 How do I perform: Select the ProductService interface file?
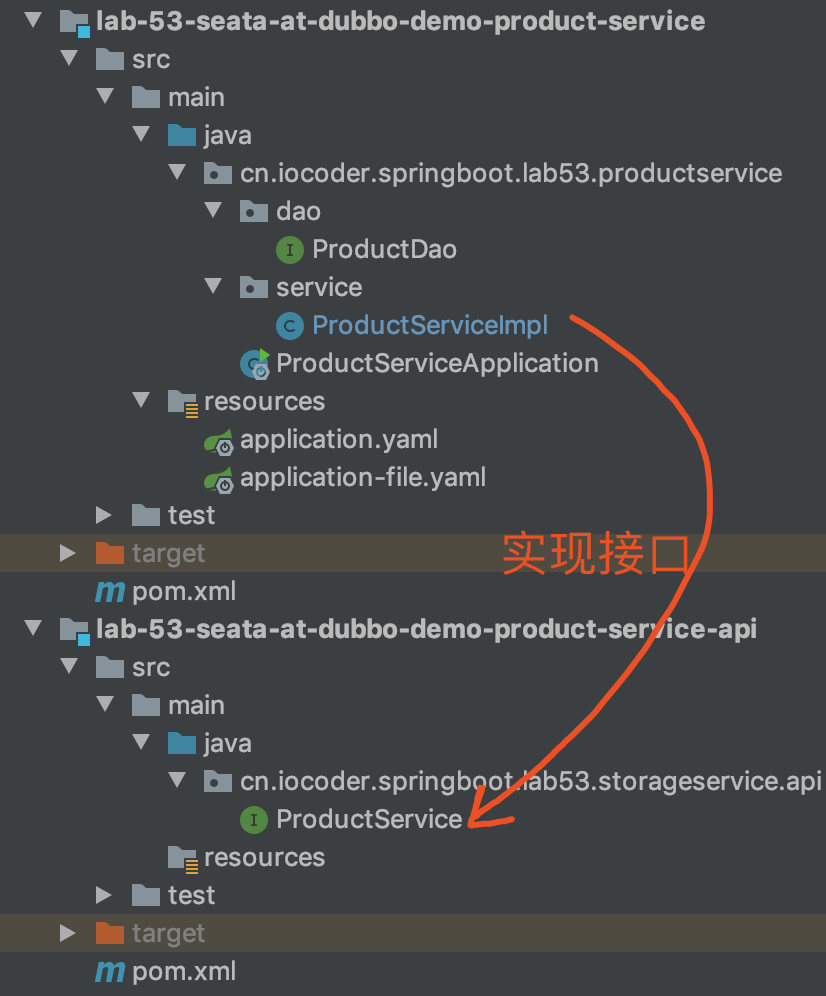369,820
